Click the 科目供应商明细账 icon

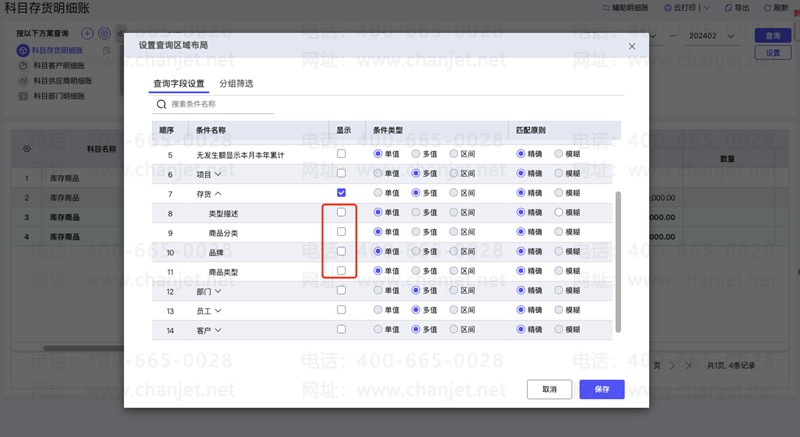click(x=22, y=81)
